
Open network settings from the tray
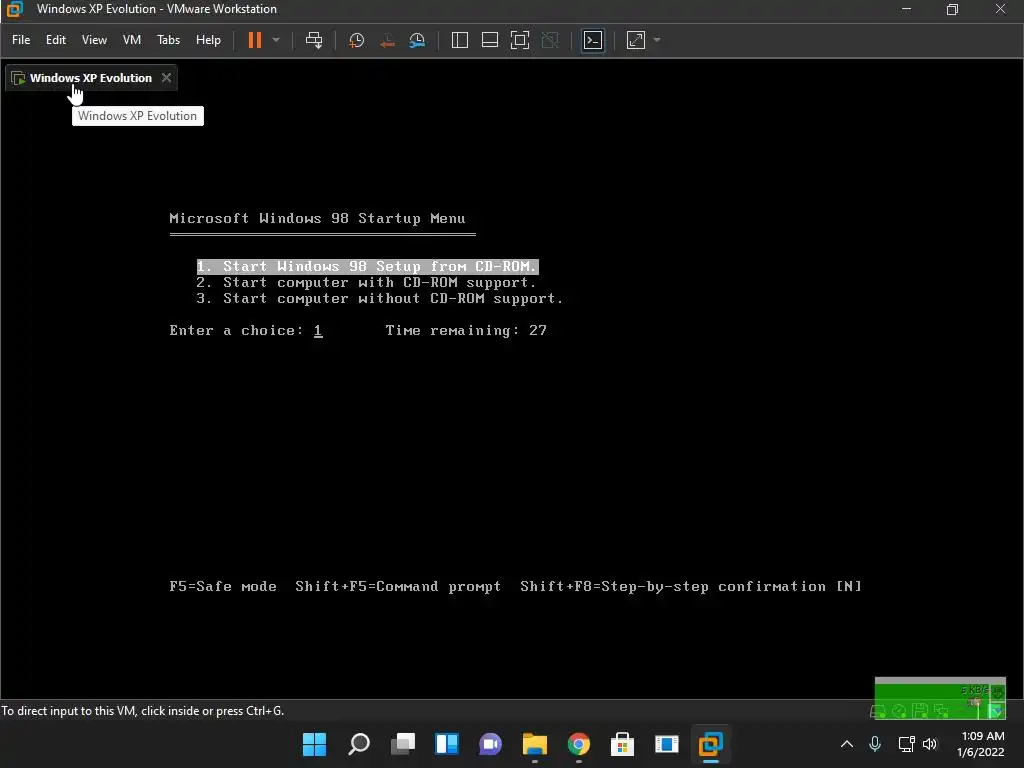click(x=906, y=744)
